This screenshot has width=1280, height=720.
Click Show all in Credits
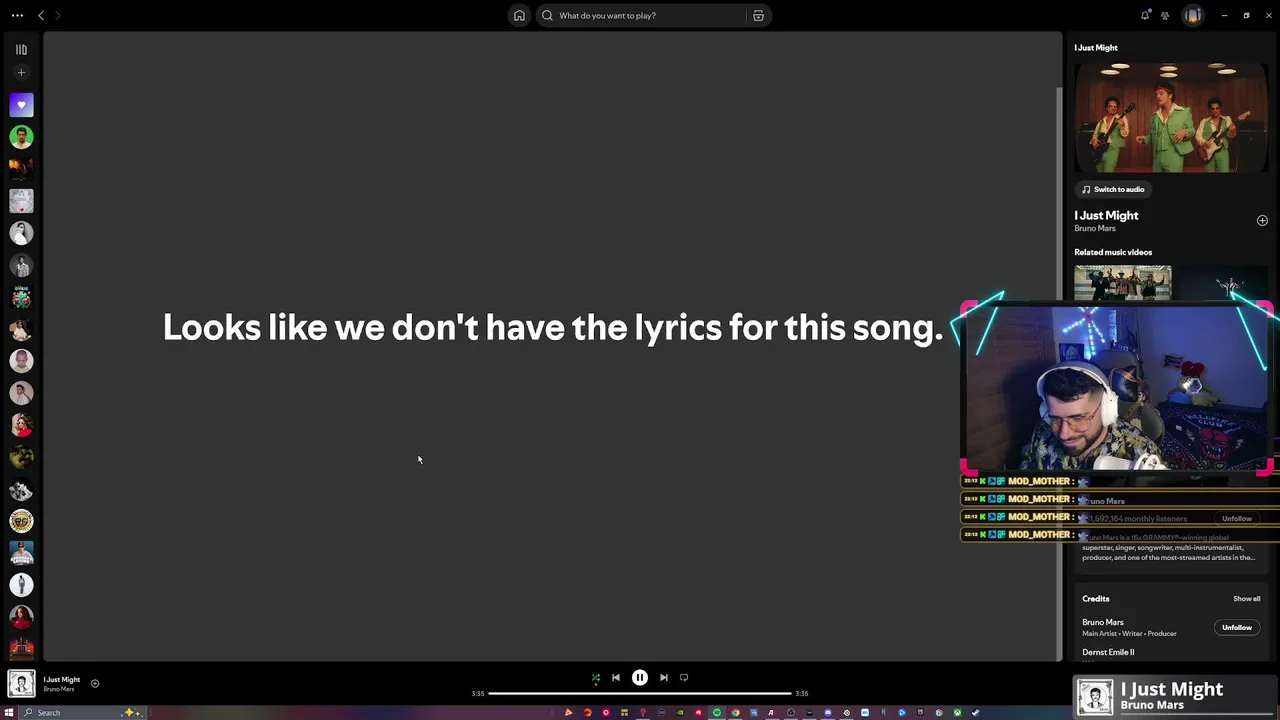coord(1246,599)
